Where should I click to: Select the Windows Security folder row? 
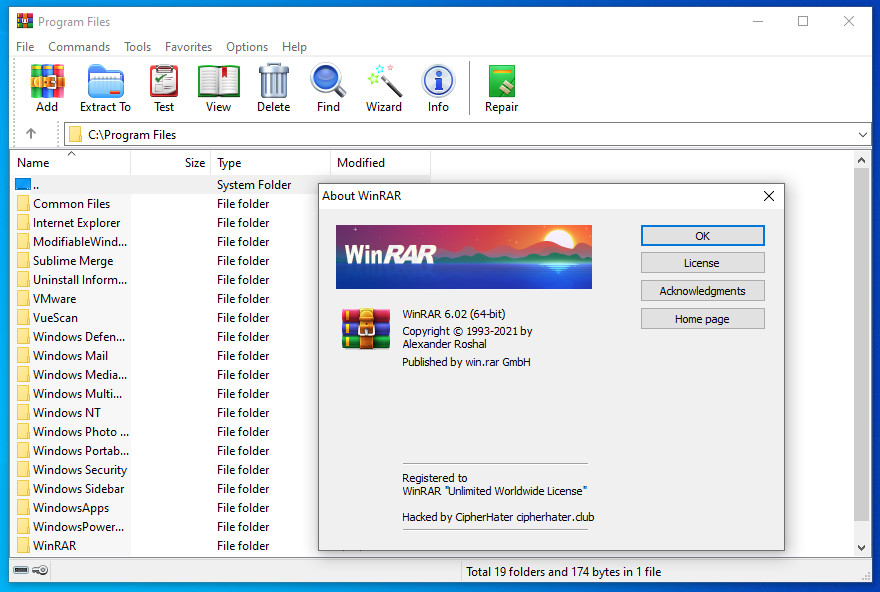(72, 470)
